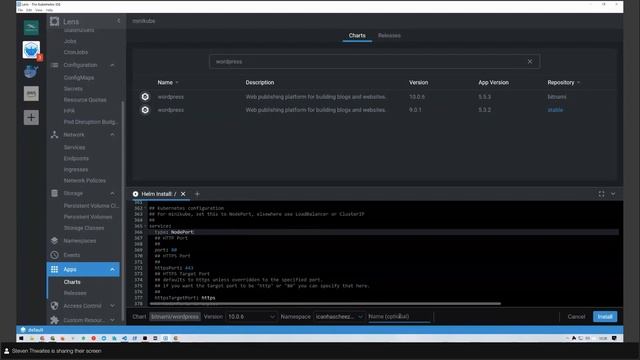Click the Cancel button
Screen dimensions: 640x360
[x=576, y=317]
